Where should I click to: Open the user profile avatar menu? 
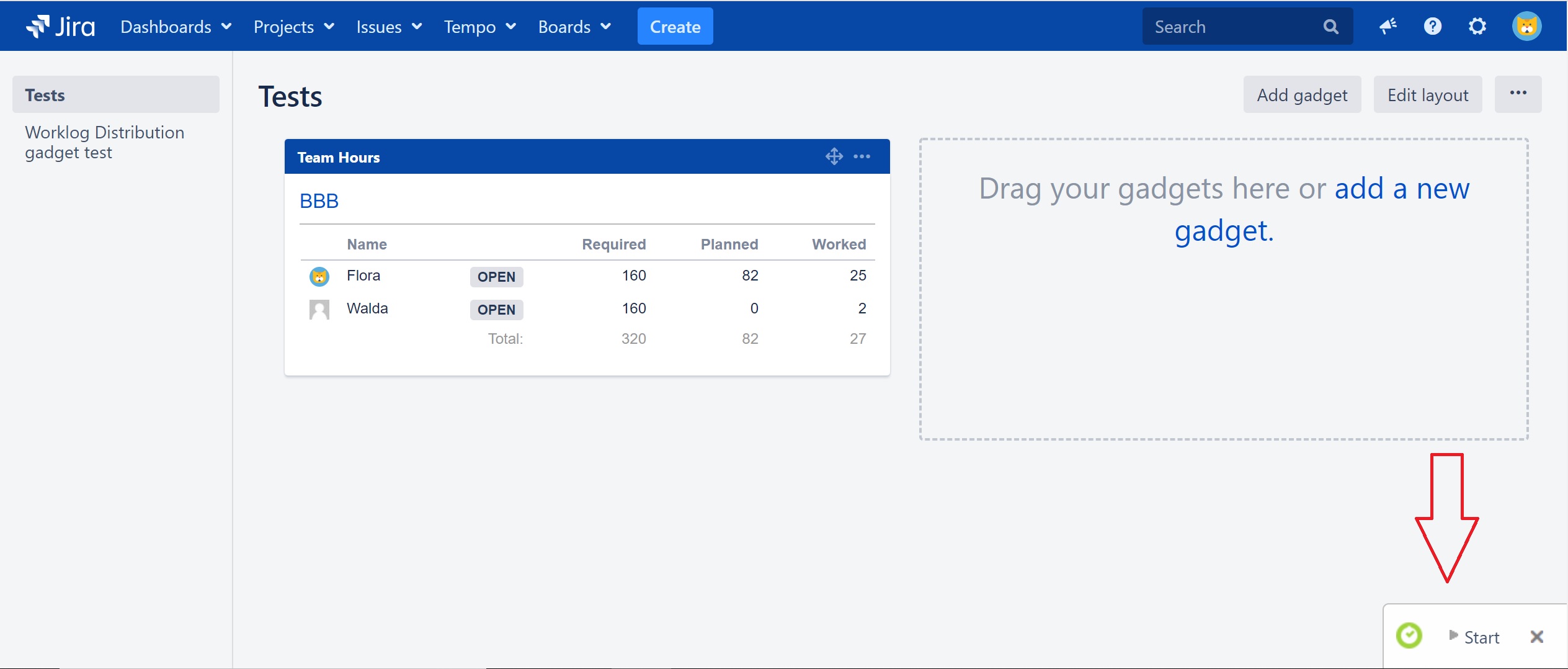[1526, 26]
